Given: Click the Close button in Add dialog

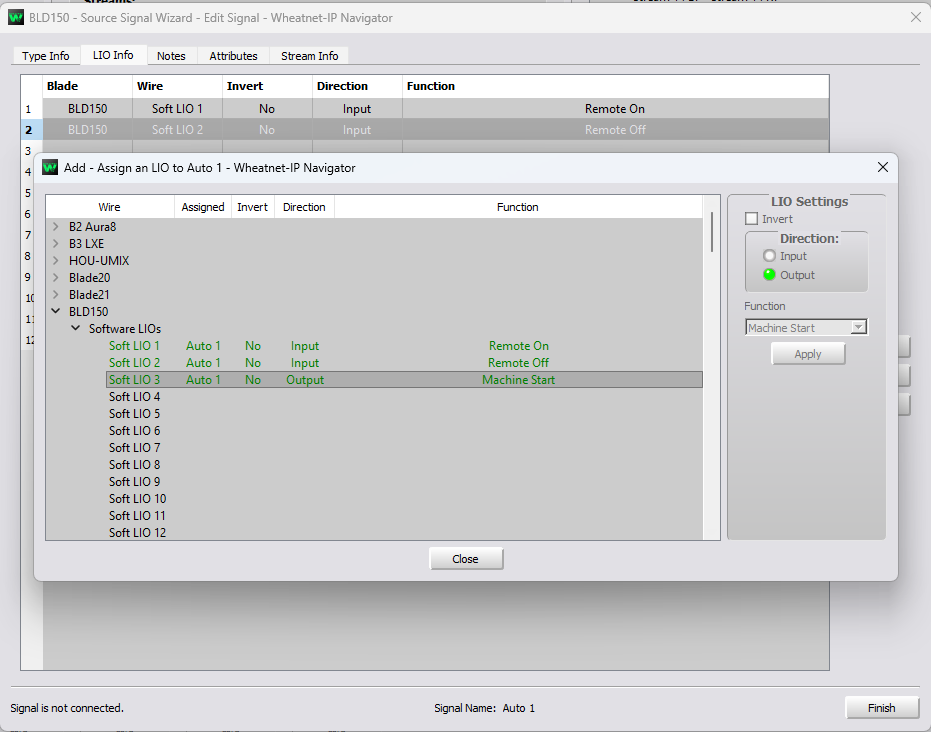Looking at the screenshot, I should [466, 559].
